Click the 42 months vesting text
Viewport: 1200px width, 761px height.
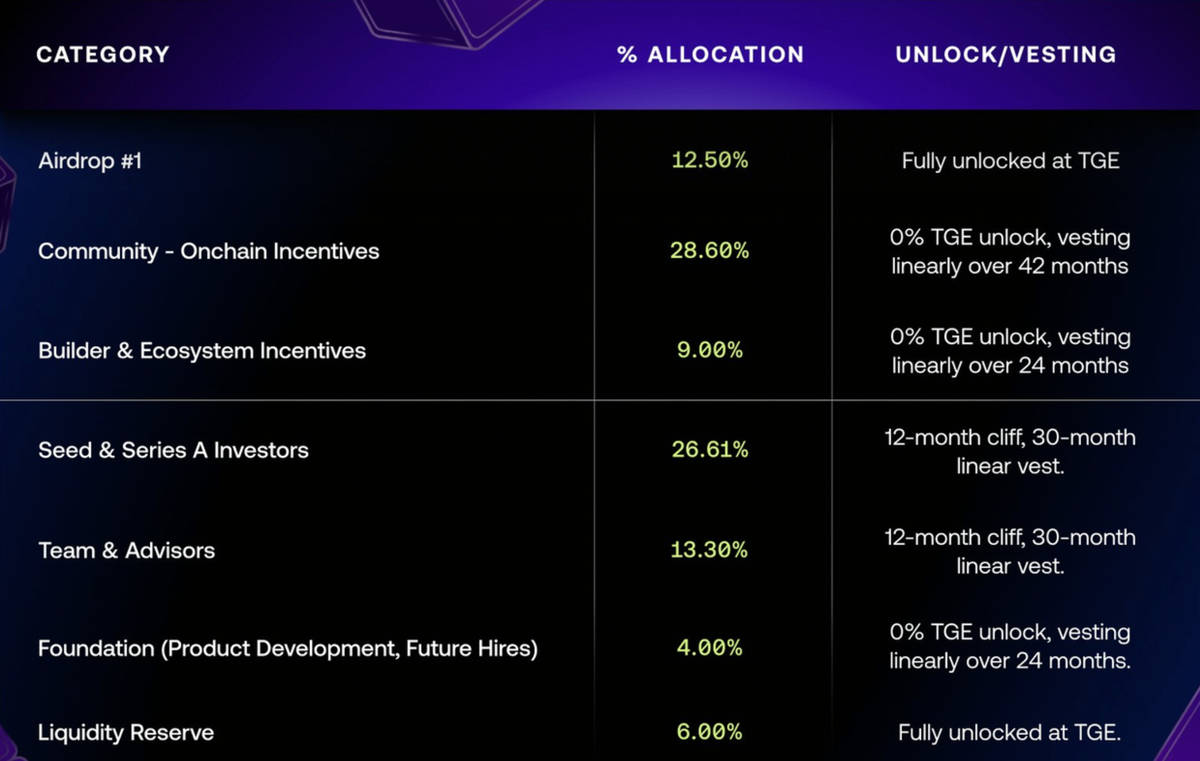tap(1010, 266)
